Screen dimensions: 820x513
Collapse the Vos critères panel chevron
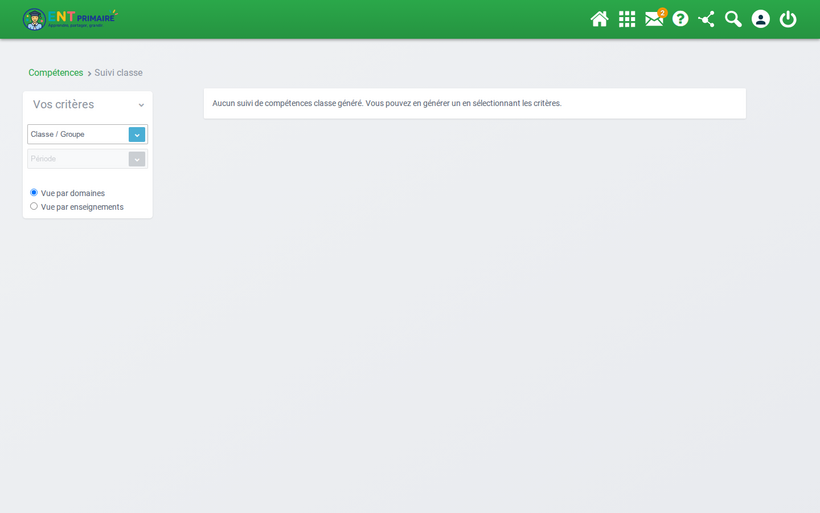[141, 105]
